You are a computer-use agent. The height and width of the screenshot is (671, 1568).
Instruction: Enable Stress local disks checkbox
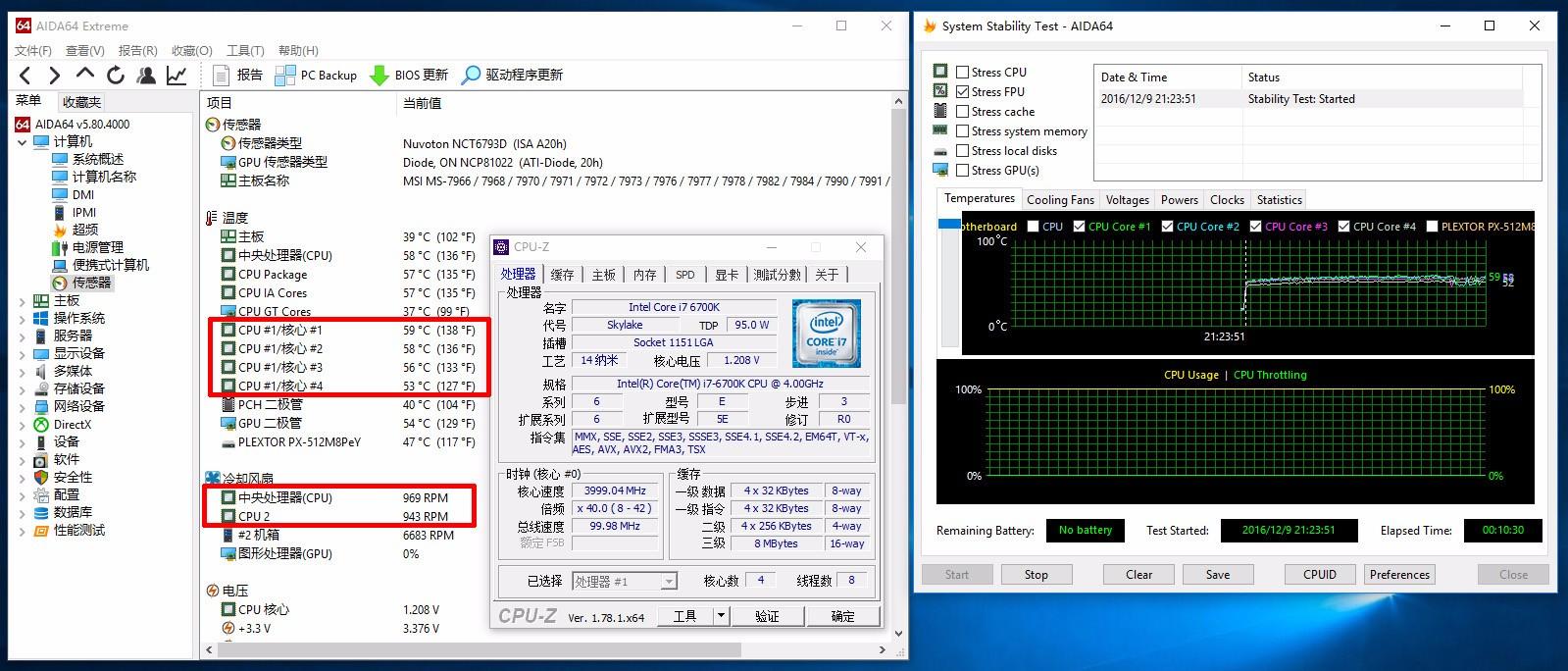pos(962,150)
